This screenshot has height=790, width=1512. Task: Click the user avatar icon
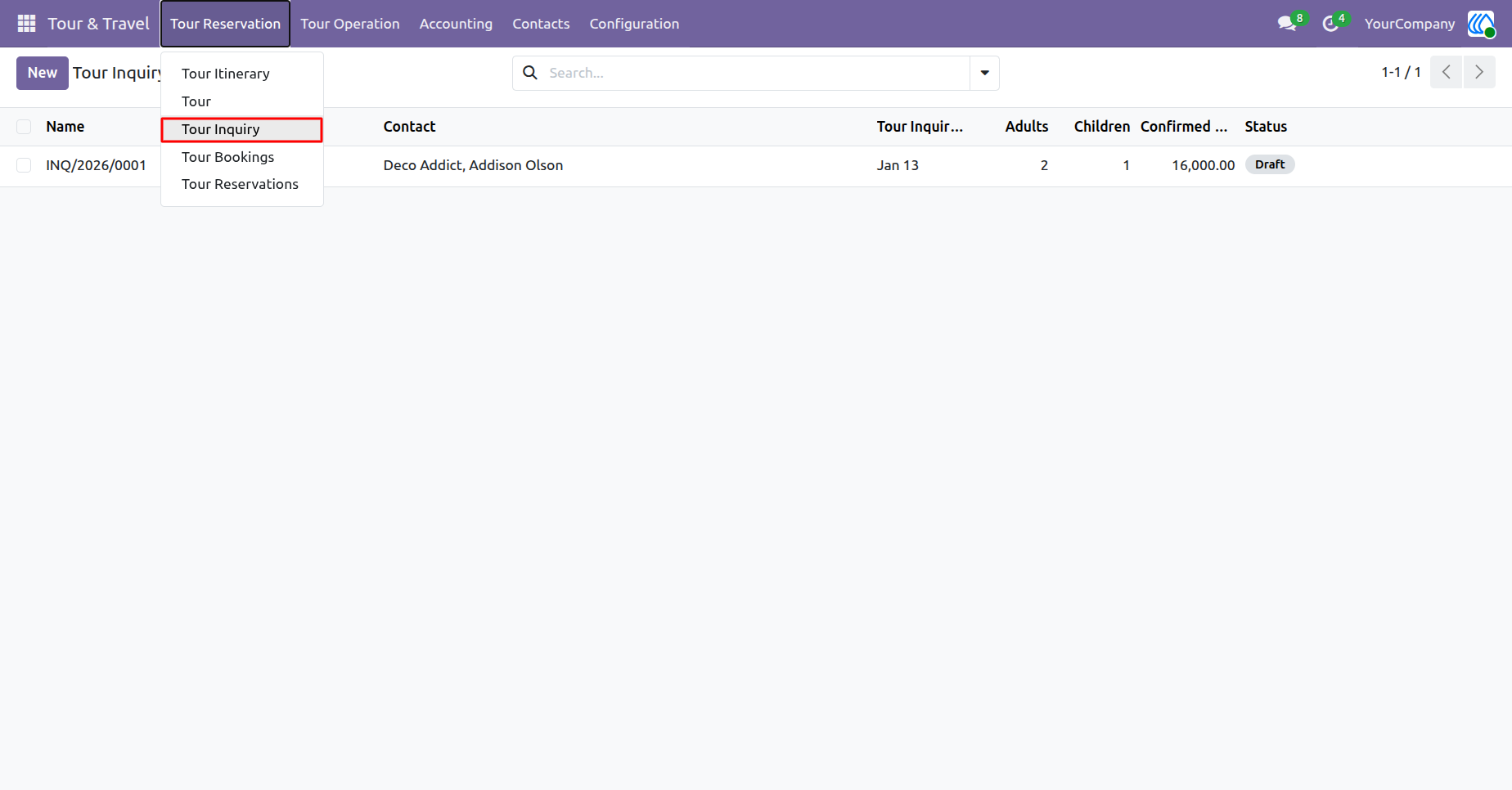[x=1481, y=24]
